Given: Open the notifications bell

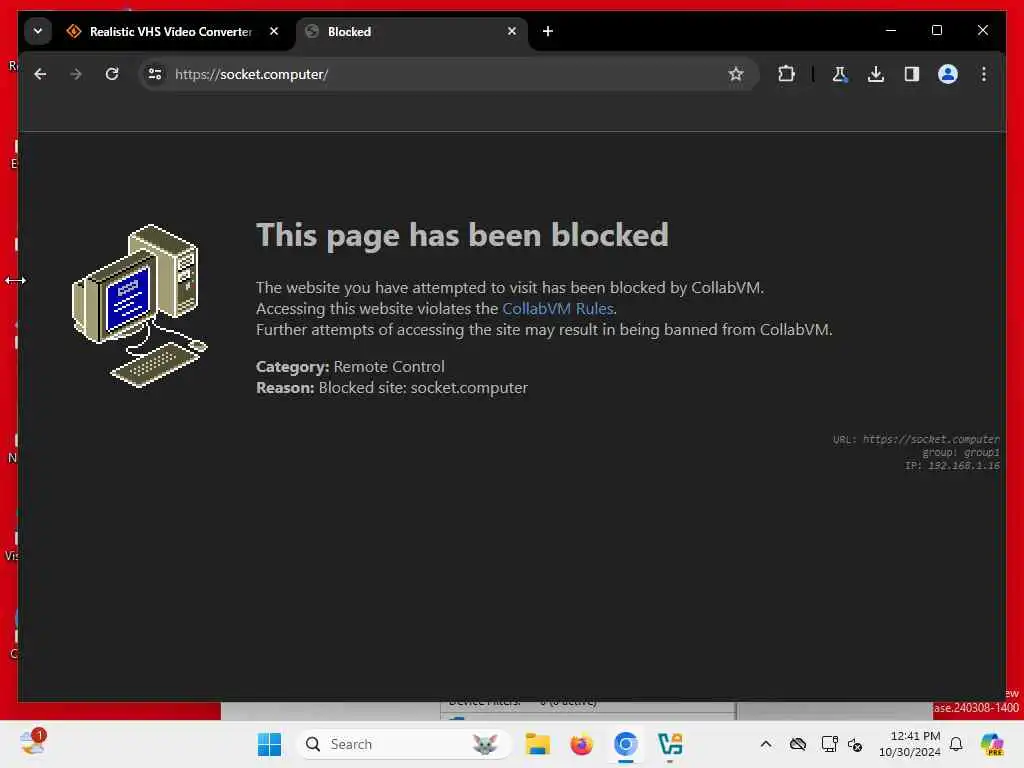Looking at the screenshot, I should 956,744.
